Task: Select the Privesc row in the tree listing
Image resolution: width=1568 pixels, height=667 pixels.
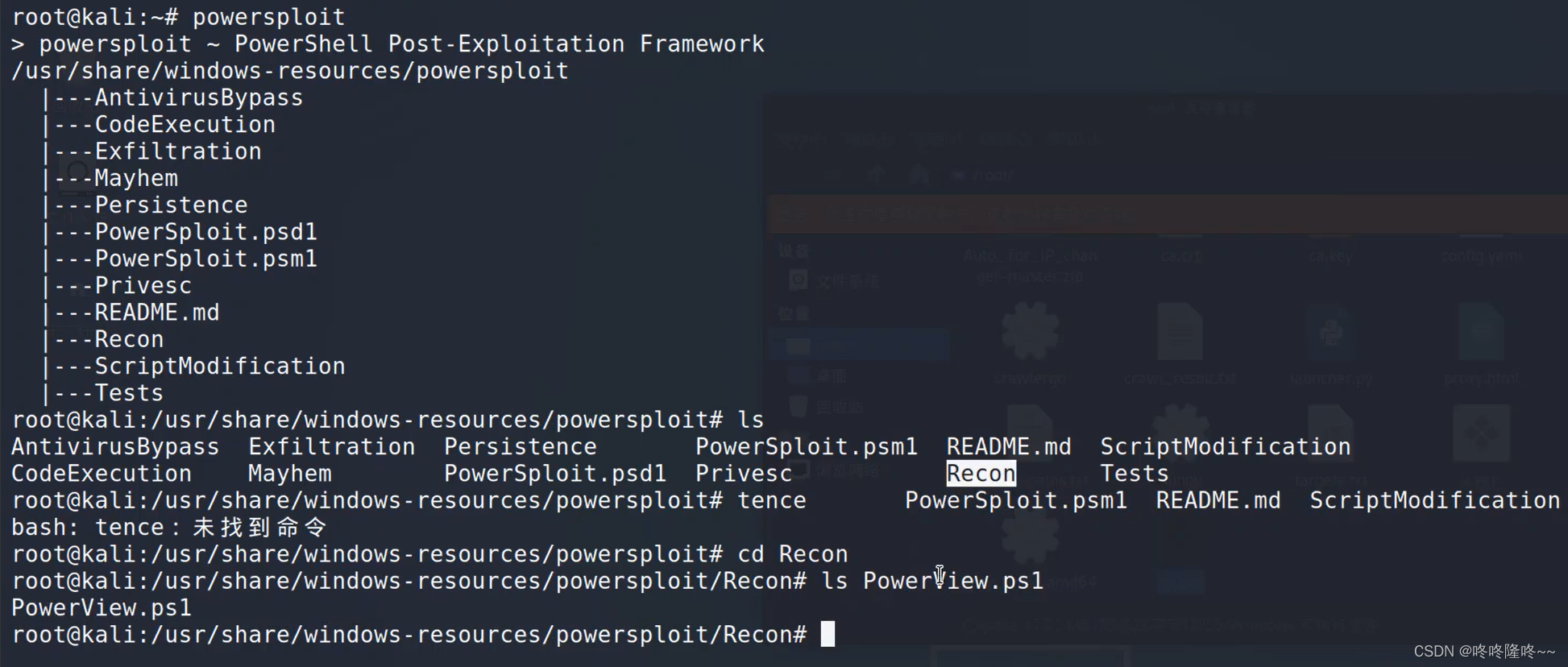Action: click(143, 286)
